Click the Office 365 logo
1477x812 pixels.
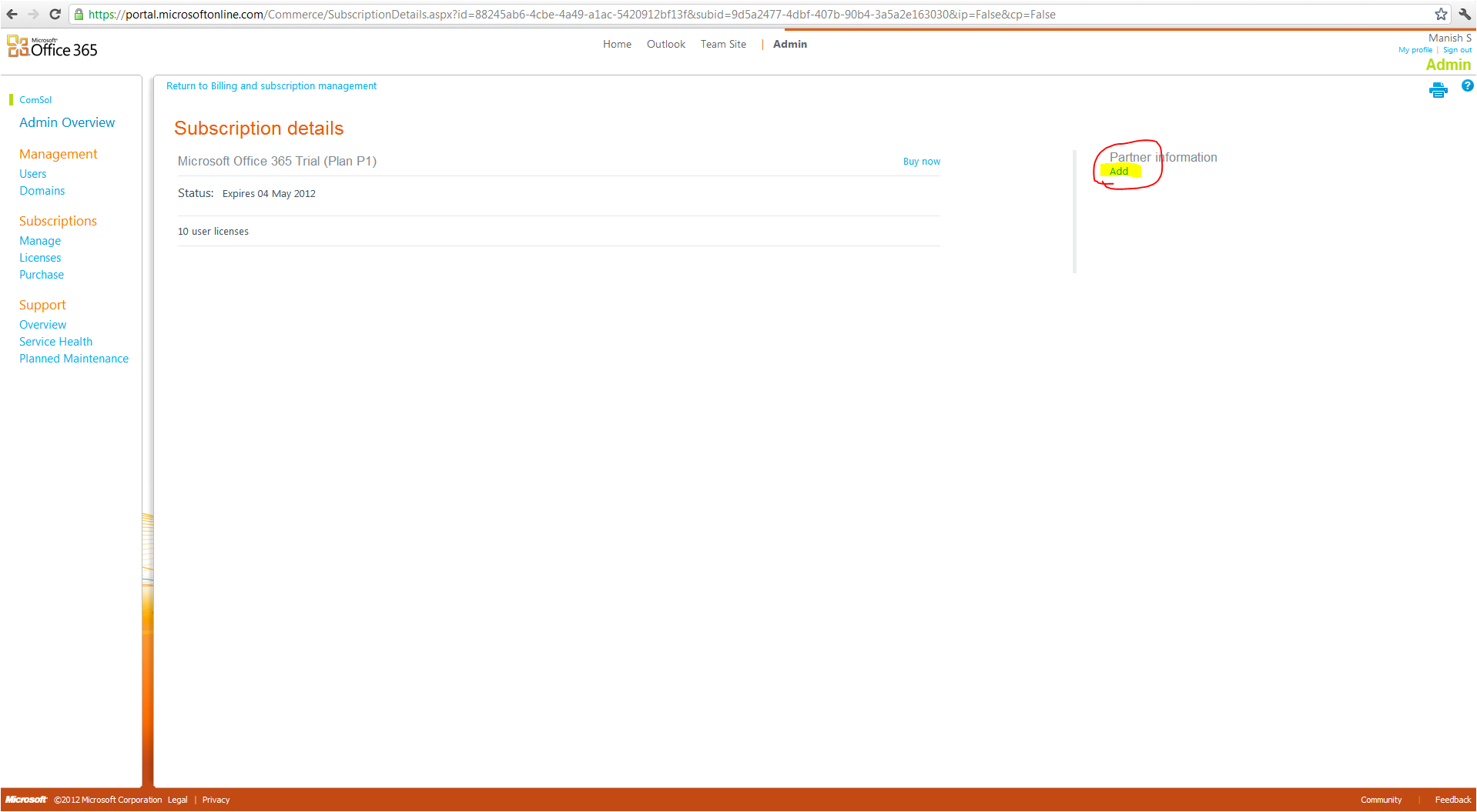pyautogui.click(x=52, y=48)
